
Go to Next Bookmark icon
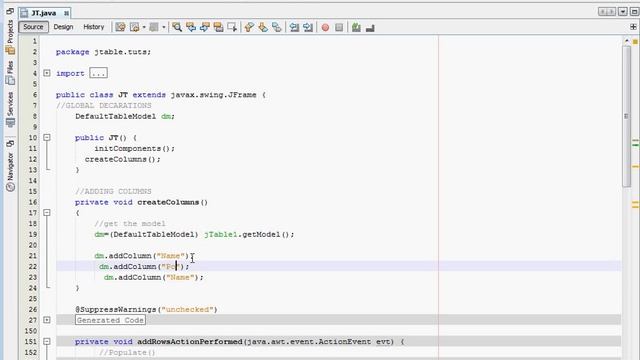pyautogui.click(x=263, y=27)
